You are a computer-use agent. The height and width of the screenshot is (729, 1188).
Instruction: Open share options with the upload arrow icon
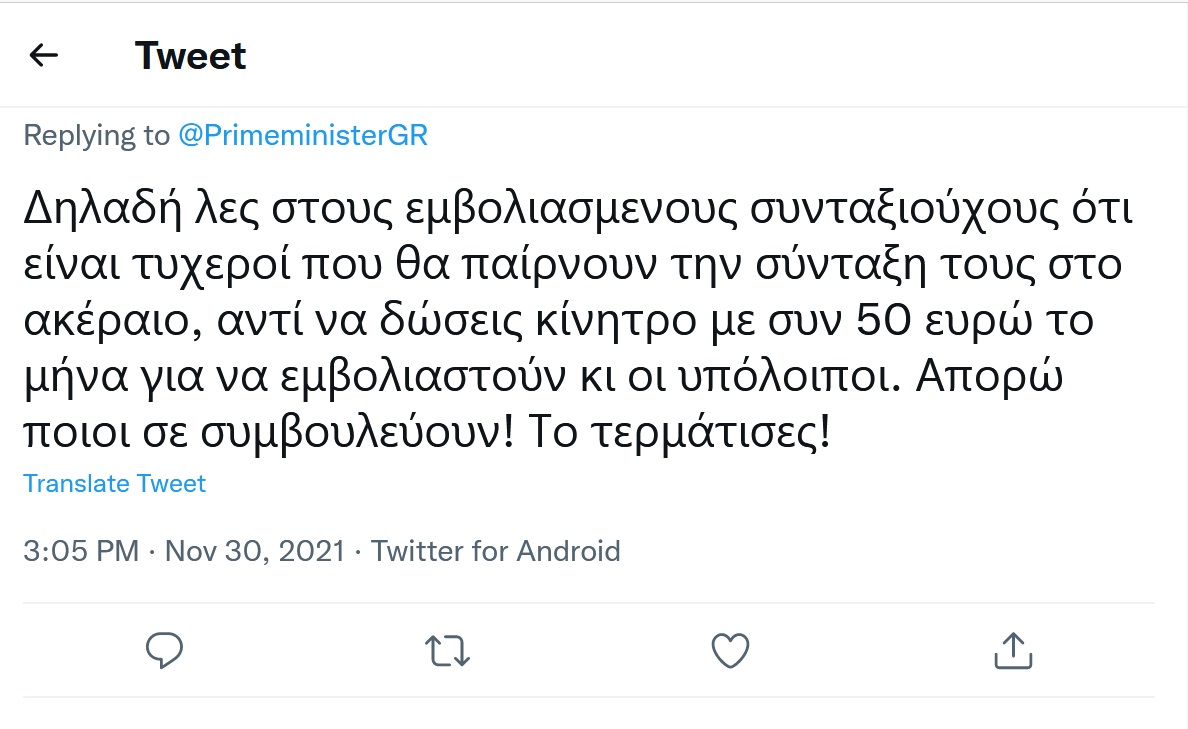pyautogui.click(x=1012, y=650)
